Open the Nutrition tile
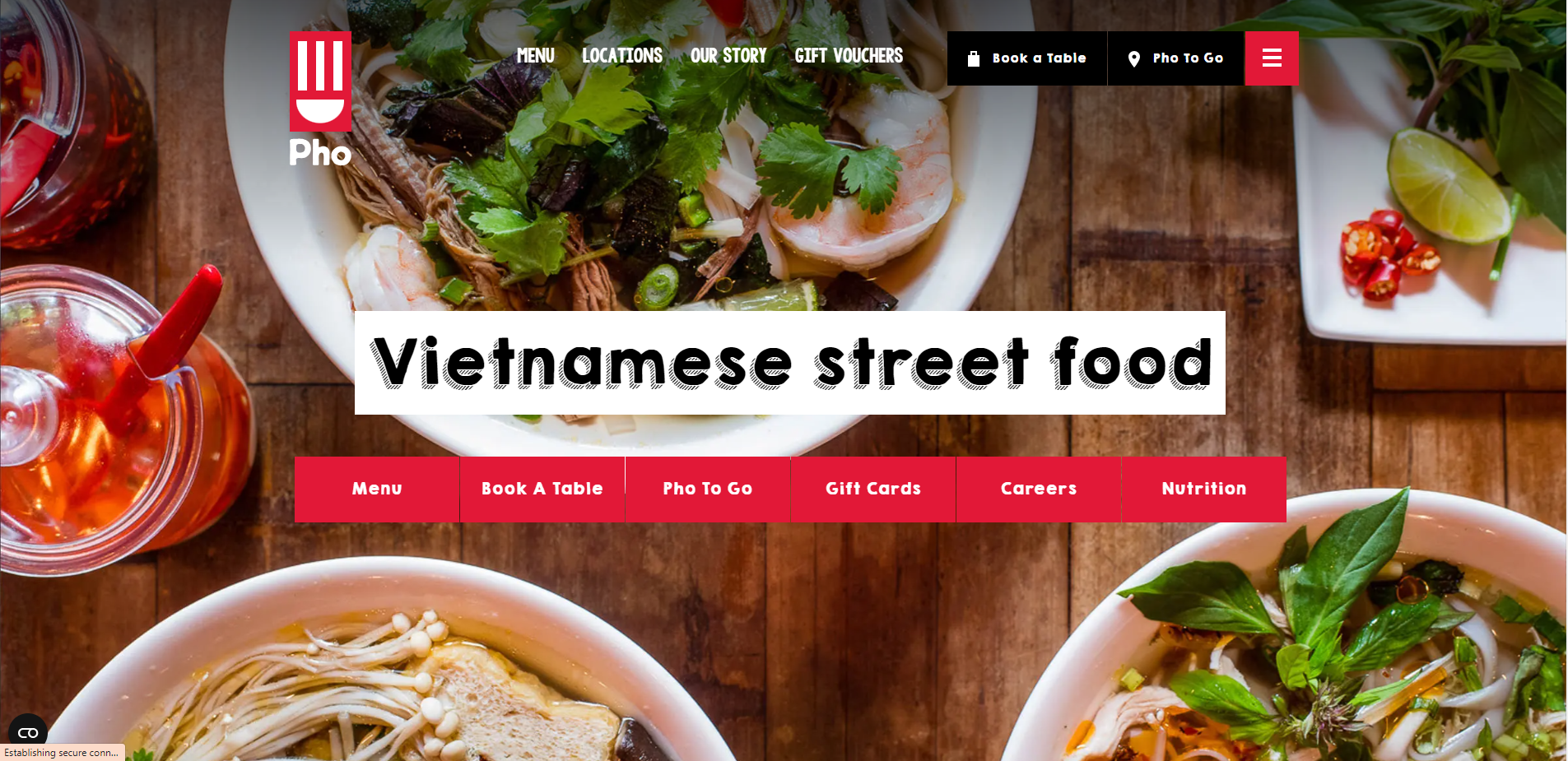 (x=1204, y=490)
